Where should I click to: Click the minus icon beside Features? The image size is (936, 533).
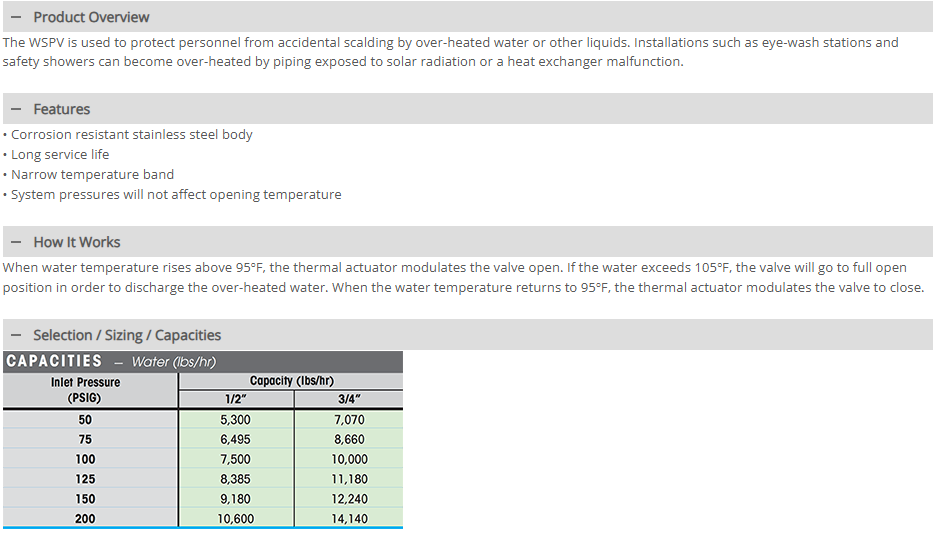coord(16,109)
